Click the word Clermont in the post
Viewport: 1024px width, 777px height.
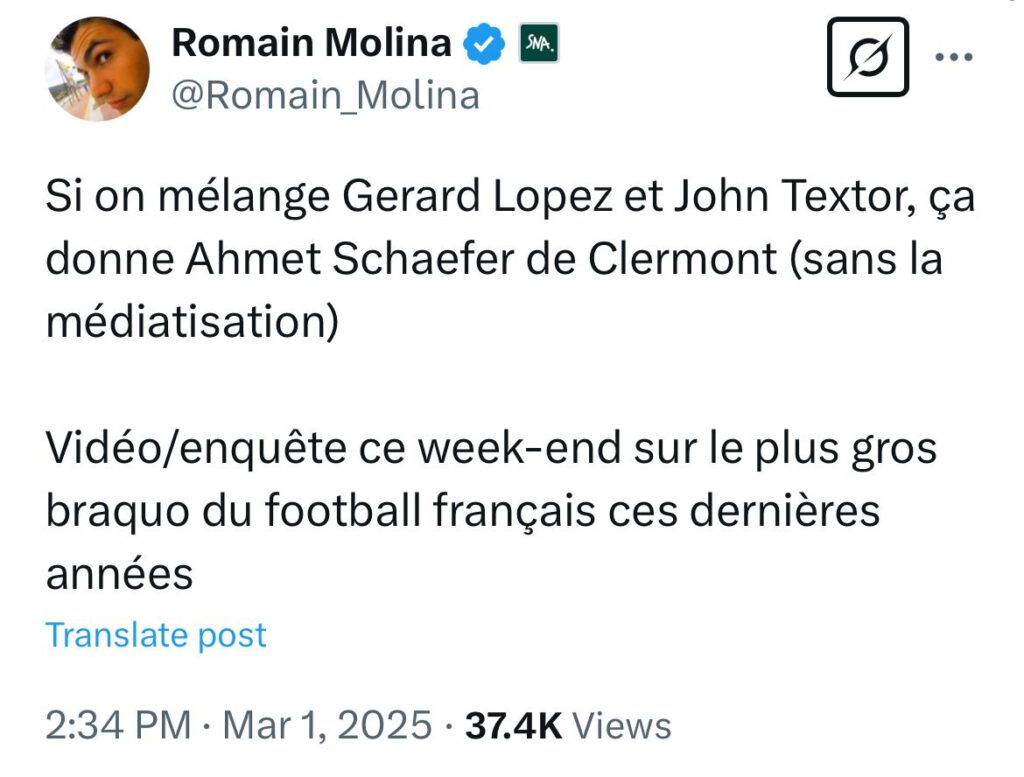(x=682, y=261)
